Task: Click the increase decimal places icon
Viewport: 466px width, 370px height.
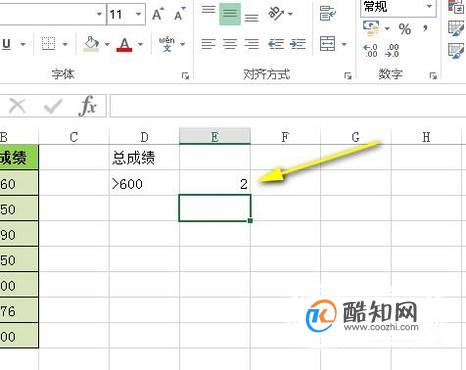Action: pos(371,51)
